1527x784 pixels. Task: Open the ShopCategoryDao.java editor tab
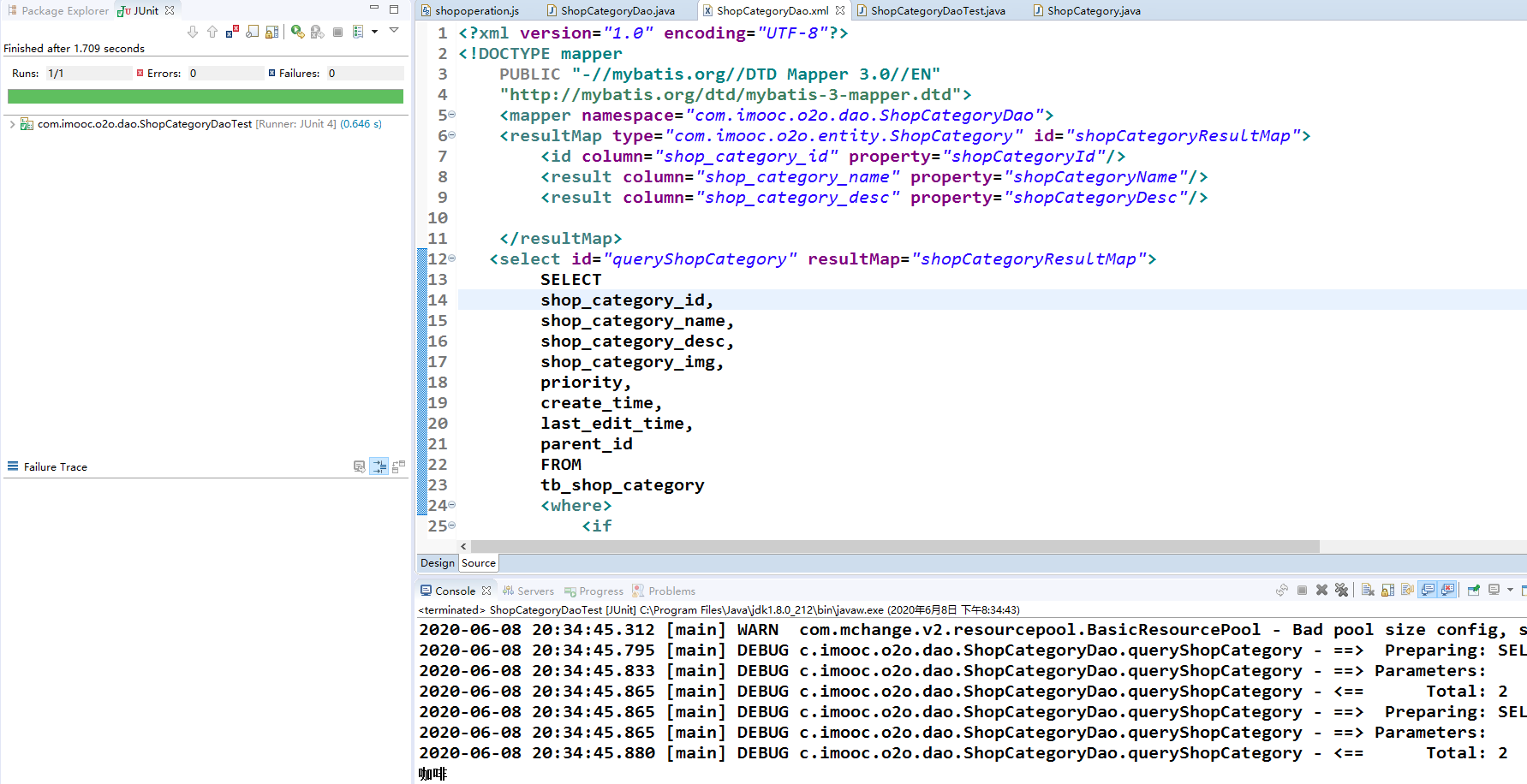coord(611,11)
